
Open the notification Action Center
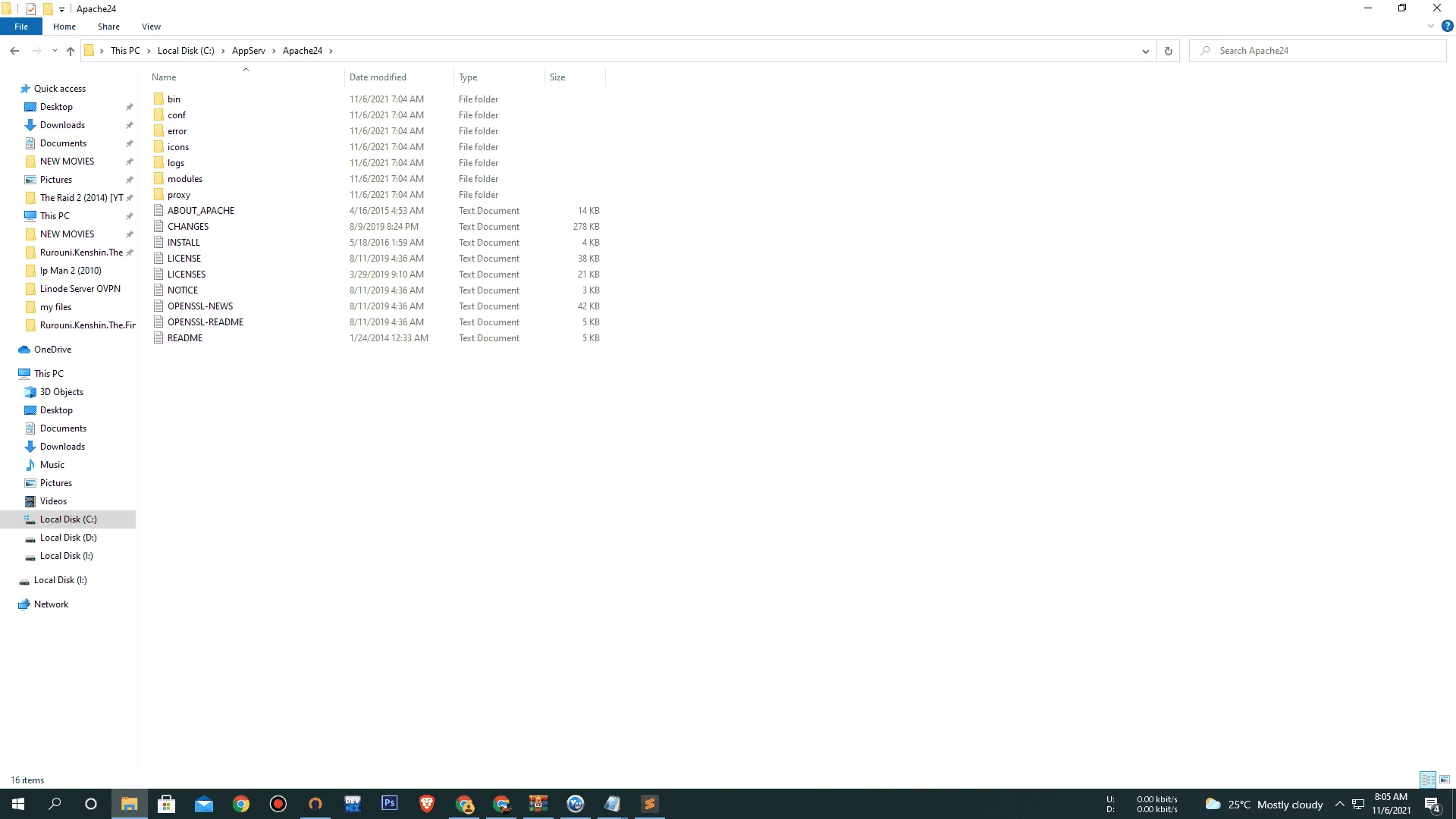tap(1432, 804)
